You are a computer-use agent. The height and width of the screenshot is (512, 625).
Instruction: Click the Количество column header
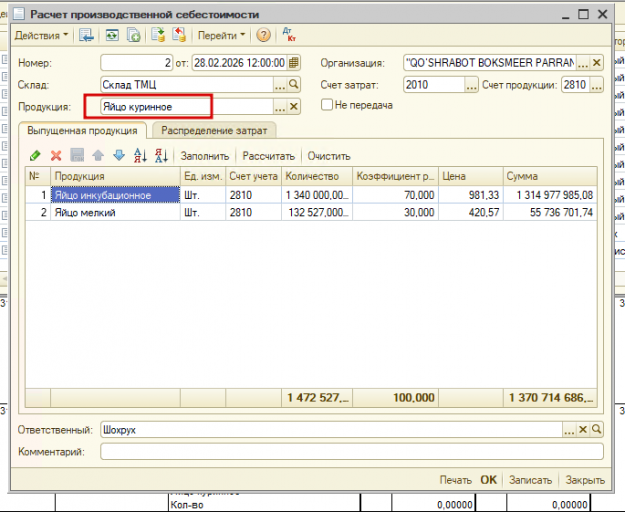click(x=317, y=176)
